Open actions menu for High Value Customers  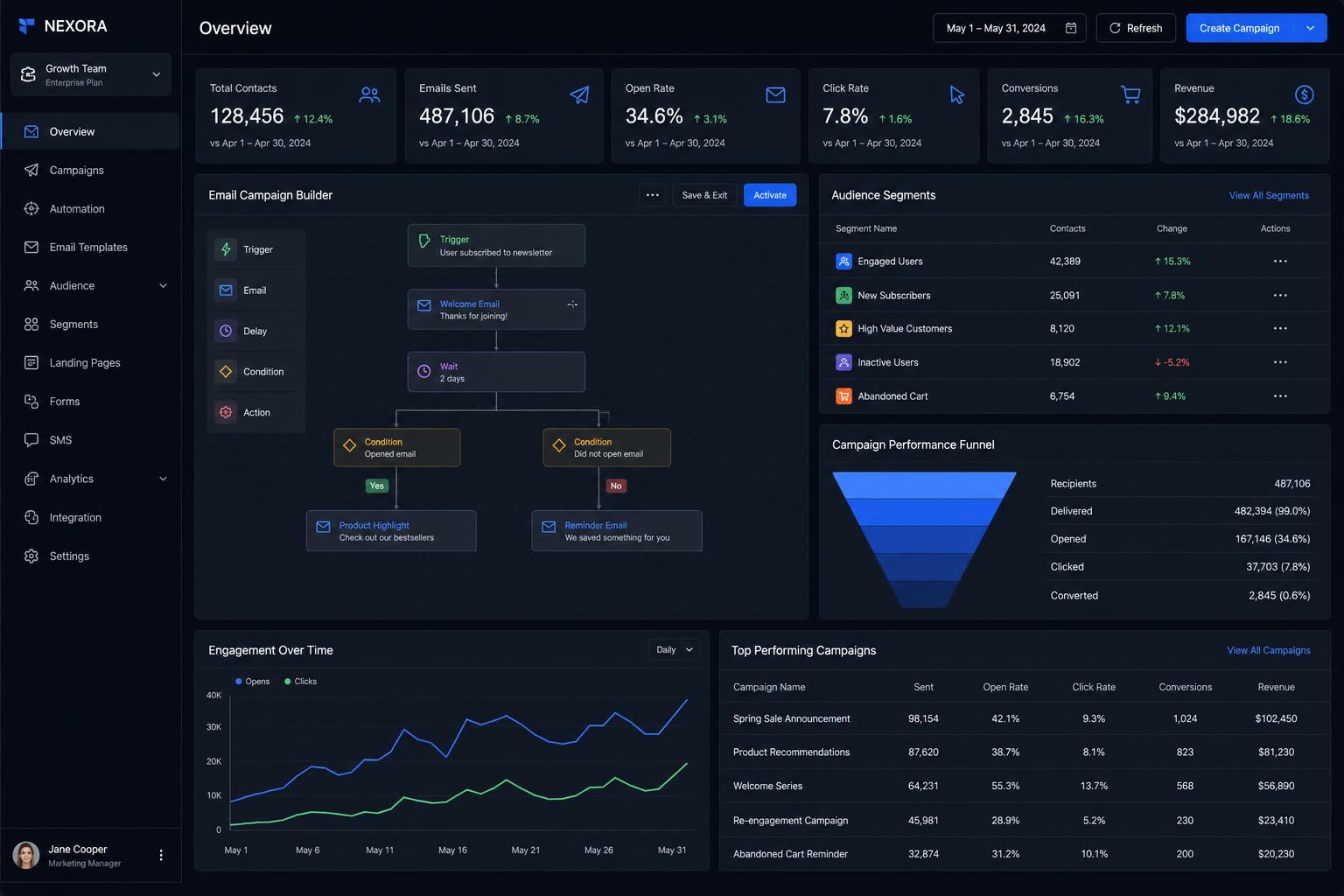(x=1280, y=329)
